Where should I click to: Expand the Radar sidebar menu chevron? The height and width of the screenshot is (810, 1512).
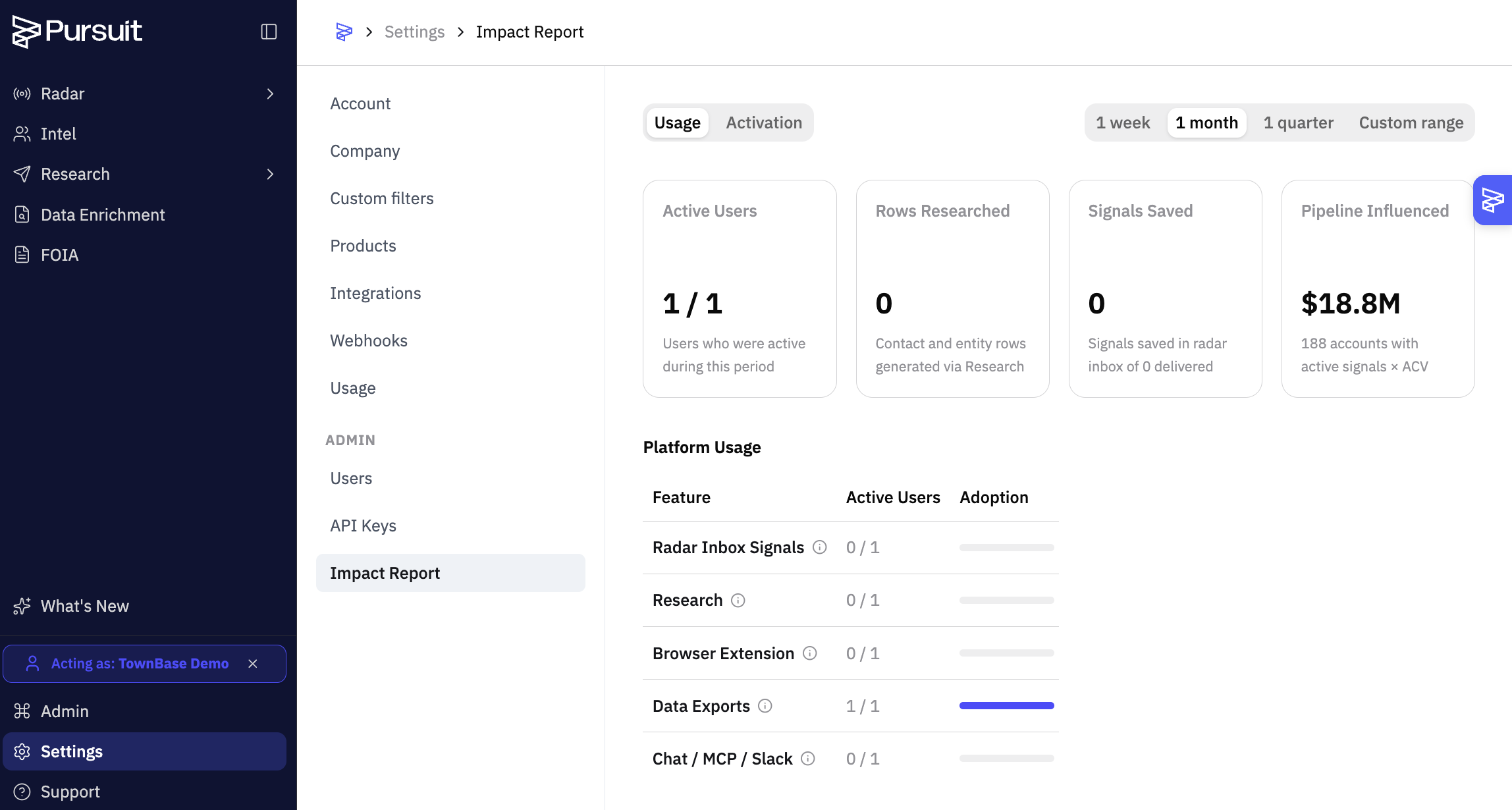coord(270,94)
